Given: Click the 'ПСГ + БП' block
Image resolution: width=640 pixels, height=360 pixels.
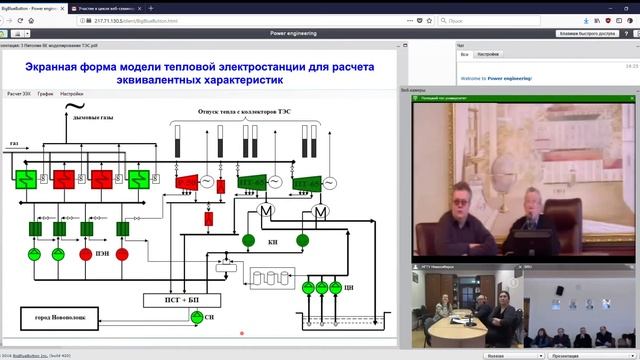Looking at the screenshot, I should pyautogui.click(x=182, y=300).
